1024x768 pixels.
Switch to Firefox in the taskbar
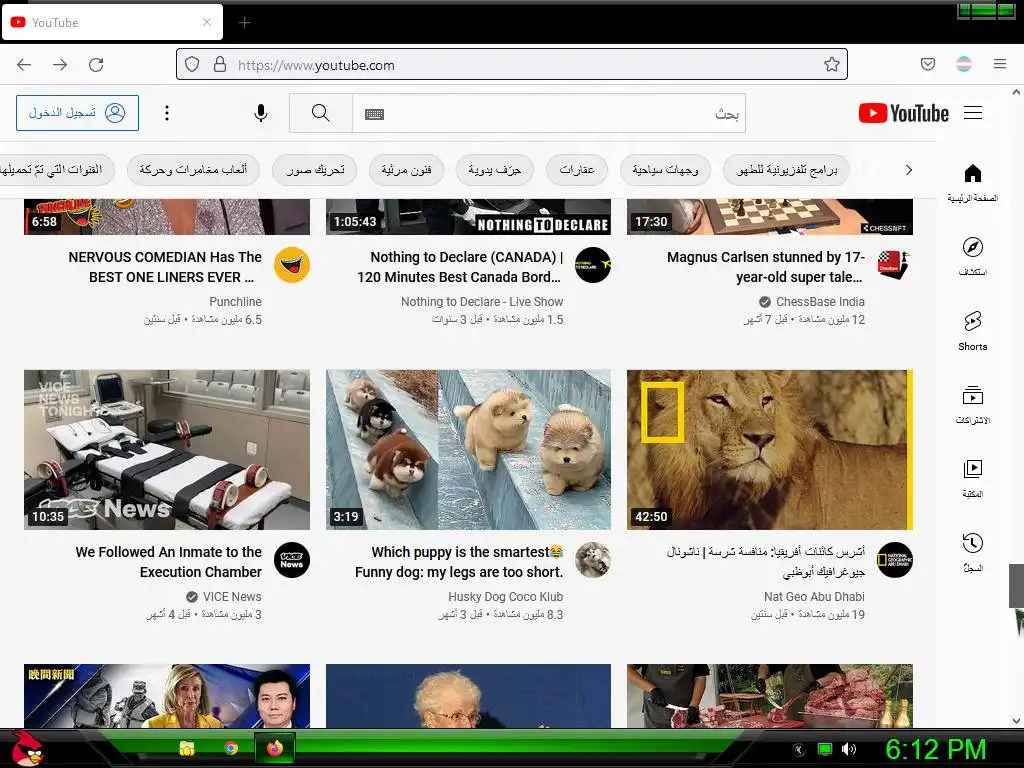pos(275,748)
